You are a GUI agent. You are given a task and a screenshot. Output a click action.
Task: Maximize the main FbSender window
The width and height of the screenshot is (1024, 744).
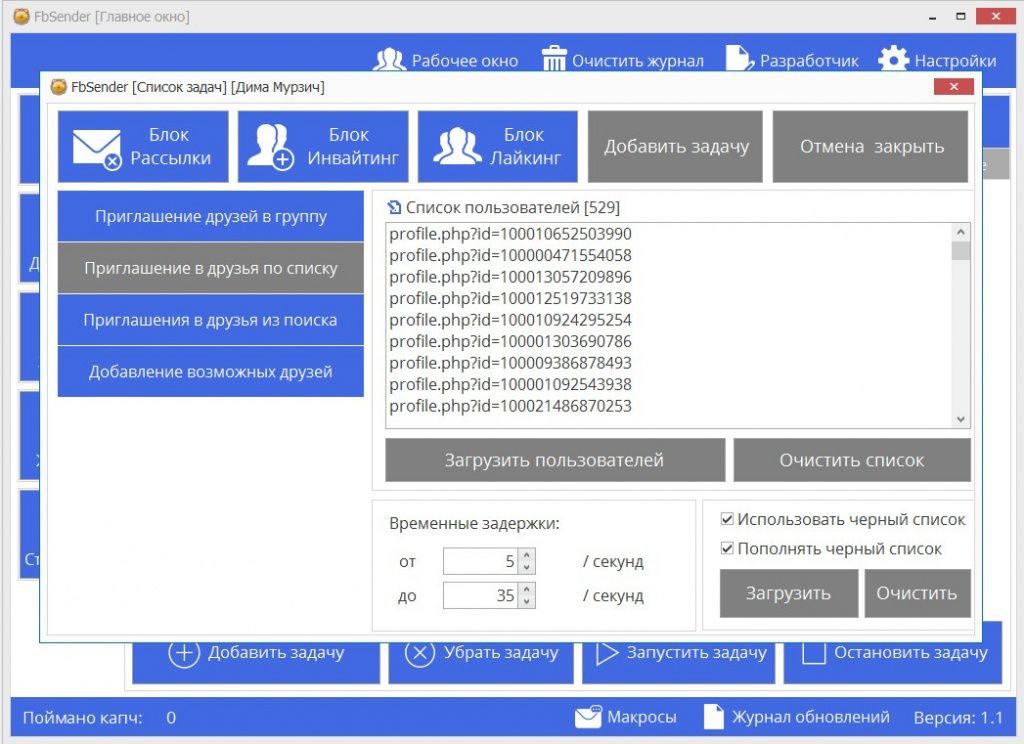coord(961,16)
